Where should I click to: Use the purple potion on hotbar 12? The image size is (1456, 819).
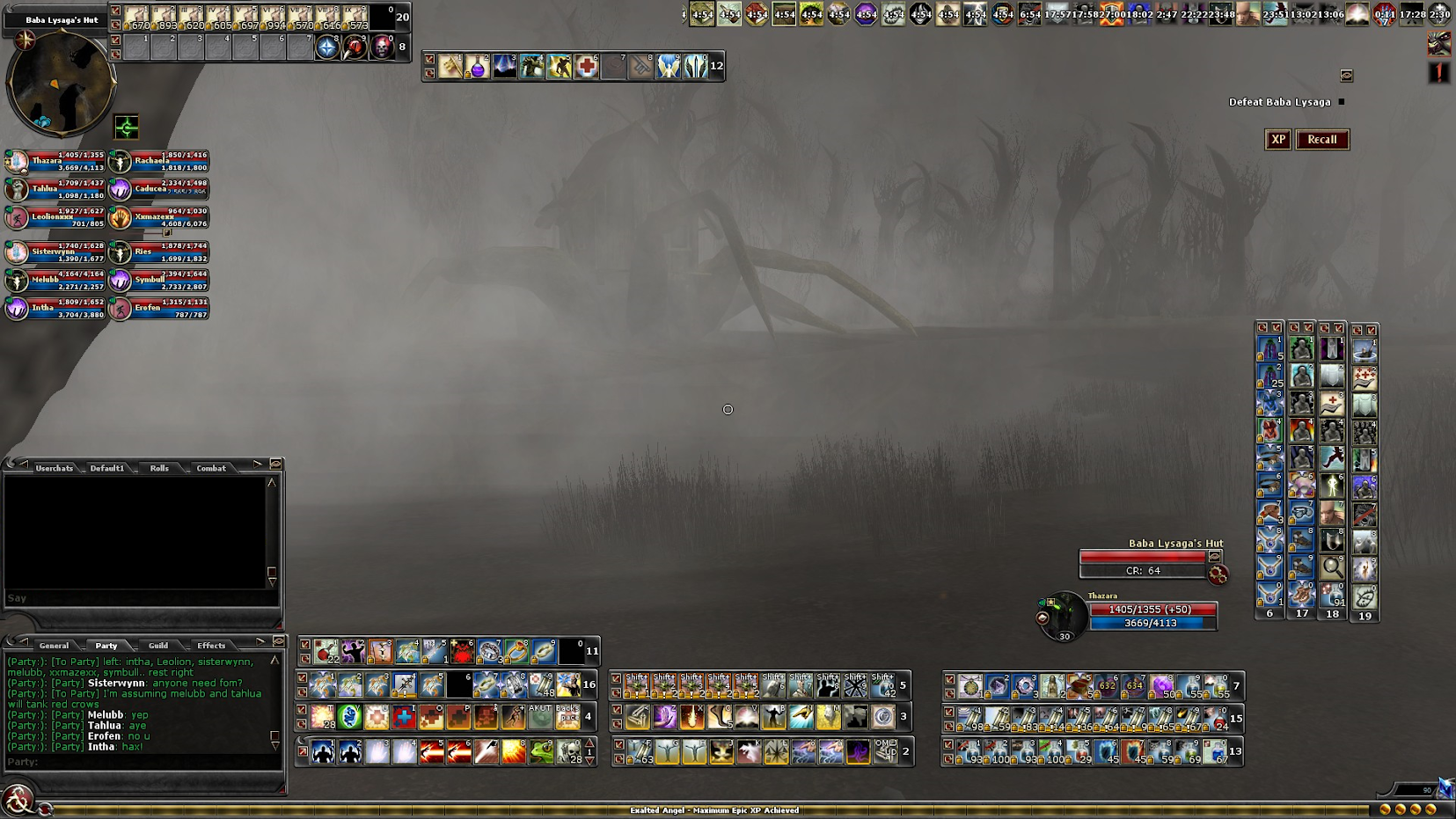click(x=478, y=66)
